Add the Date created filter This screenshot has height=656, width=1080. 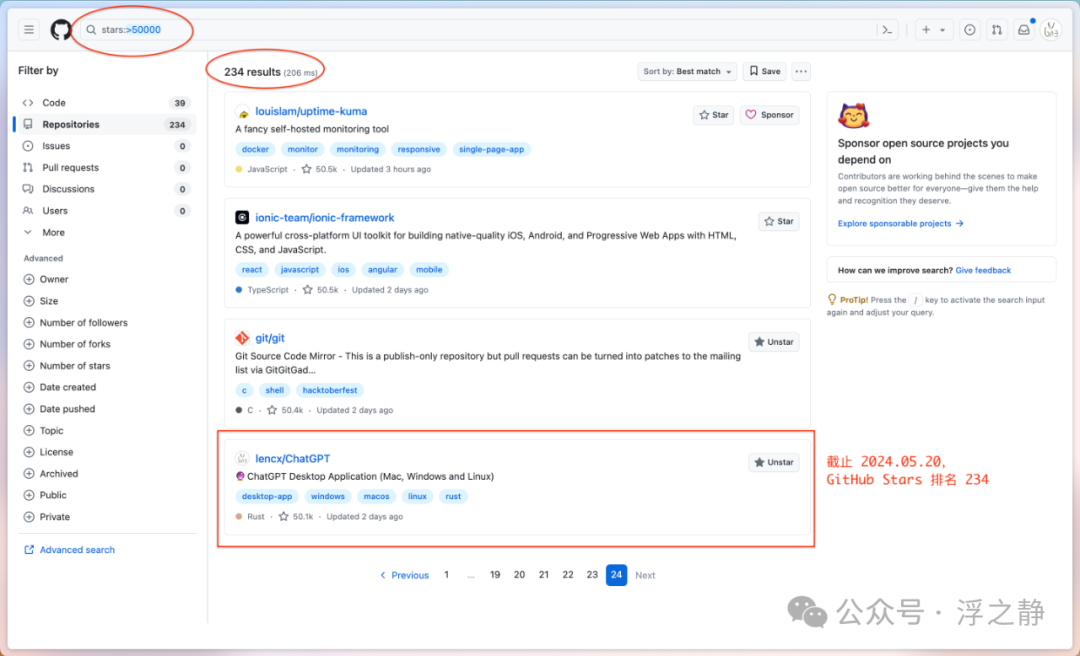[60, 387]
